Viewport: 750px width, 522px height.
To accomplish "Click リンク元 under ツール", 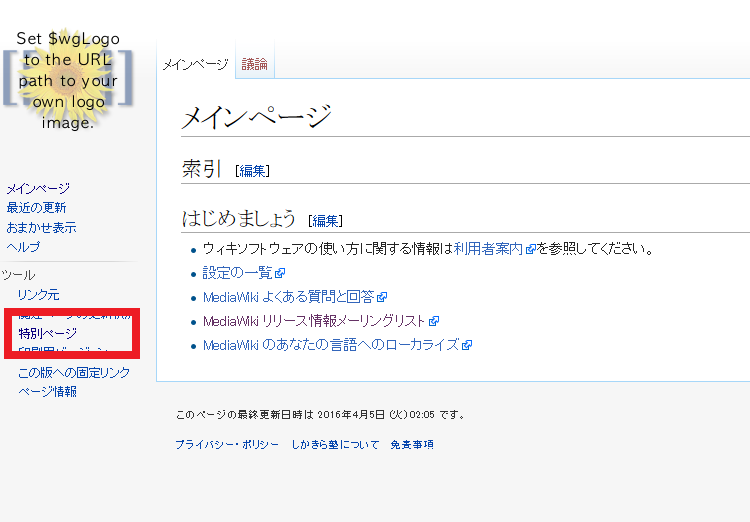I will click(39, 294).
